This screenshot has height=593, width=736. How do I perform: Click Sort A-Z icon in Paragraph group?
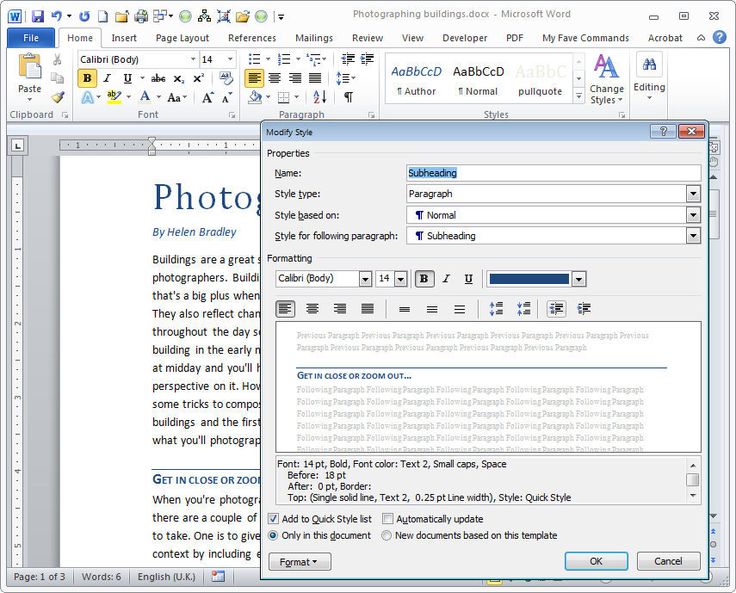click(320, 97)
